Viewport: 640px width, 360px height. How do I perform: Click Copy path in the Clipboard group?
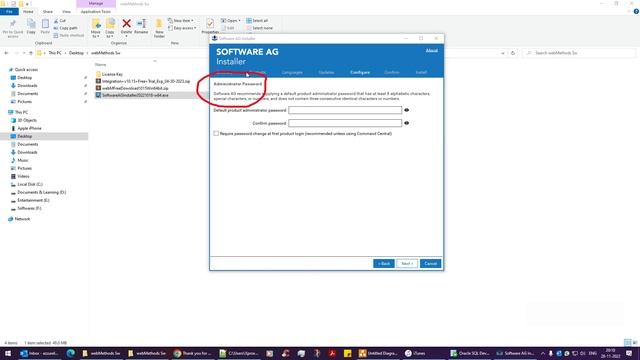click(x=66, y=28)
